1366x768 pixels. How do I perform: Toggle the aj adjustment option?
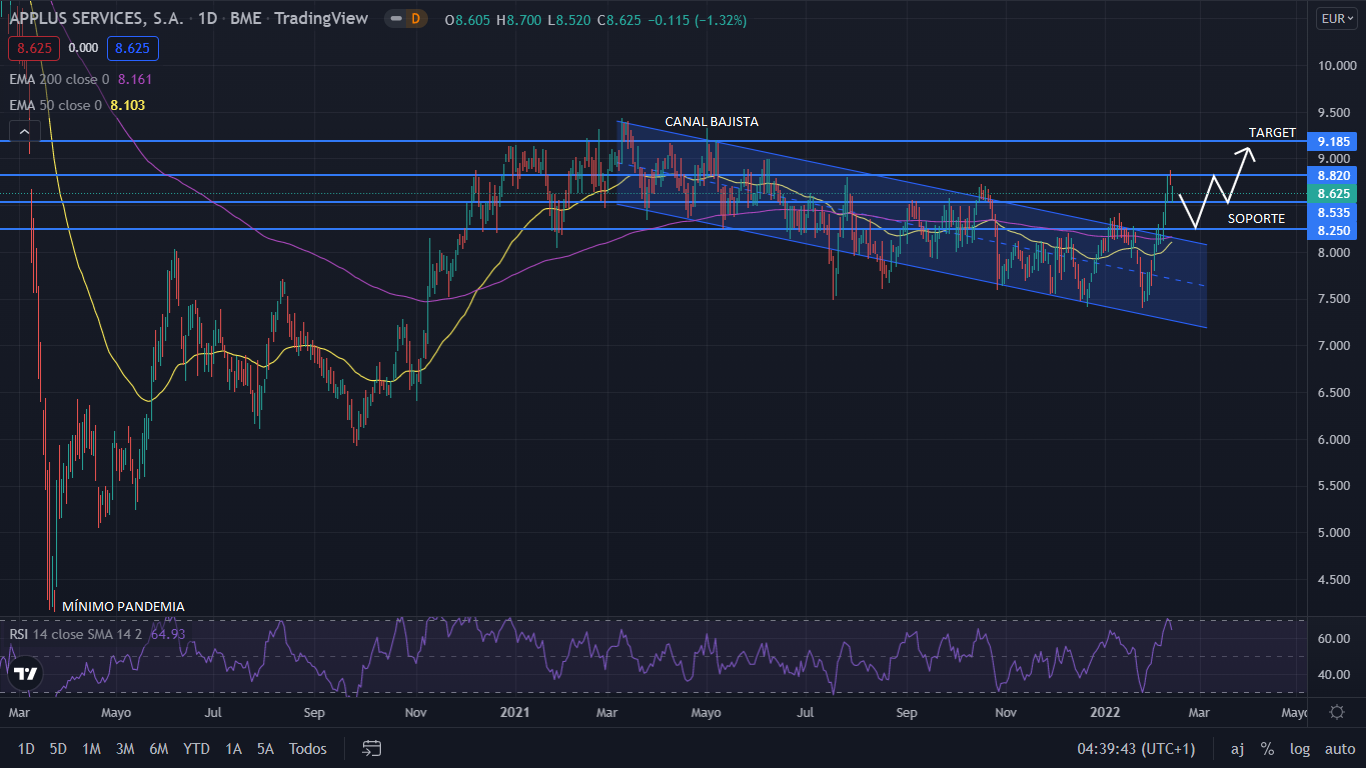click(1237, 749)
